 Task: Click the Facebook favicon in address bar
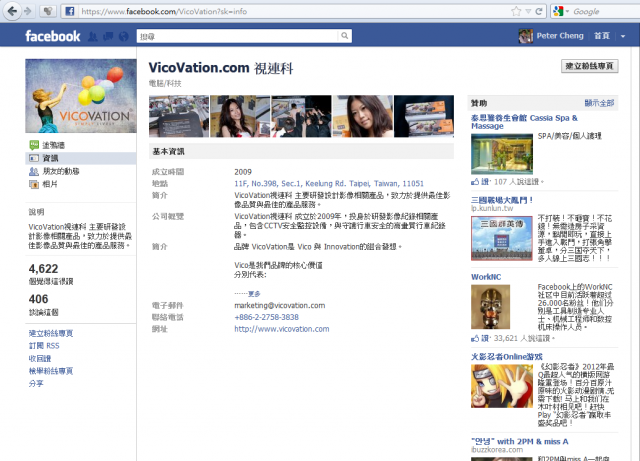[70, 11]
